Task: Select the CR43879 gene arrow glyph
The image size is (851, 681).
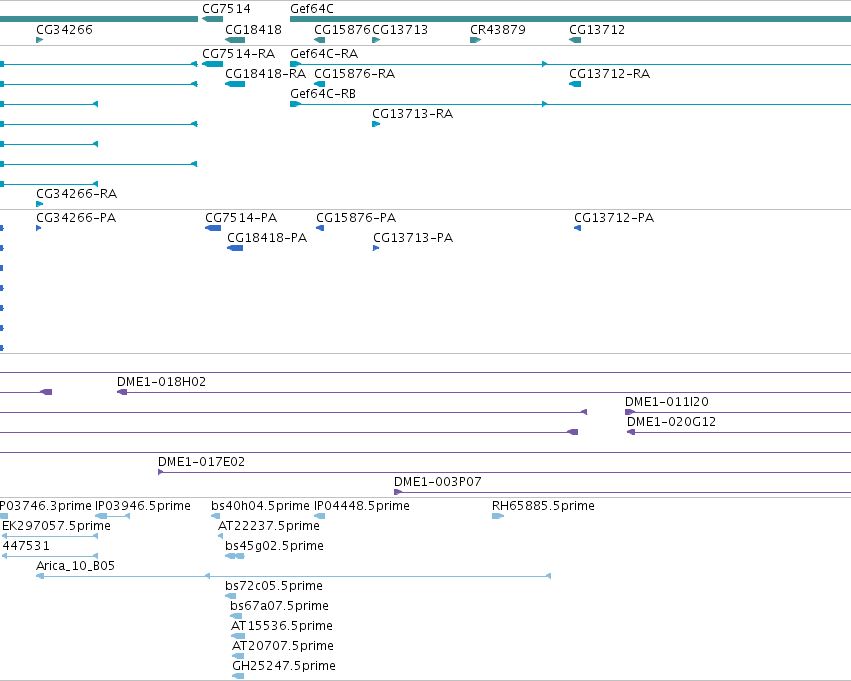Action: click(x=475, y=40)
